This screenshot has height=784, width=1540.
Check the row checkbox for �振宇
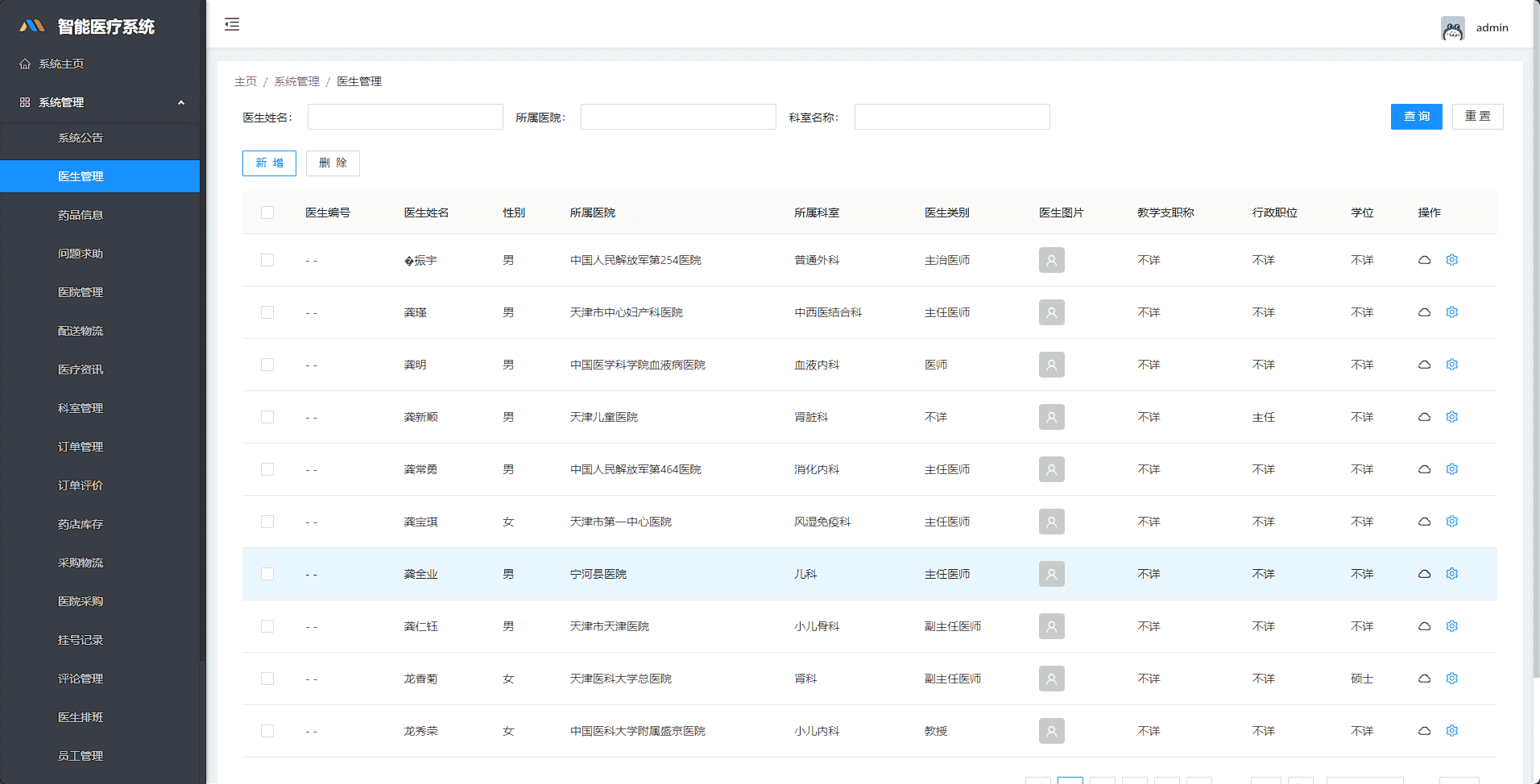point(267,260)
